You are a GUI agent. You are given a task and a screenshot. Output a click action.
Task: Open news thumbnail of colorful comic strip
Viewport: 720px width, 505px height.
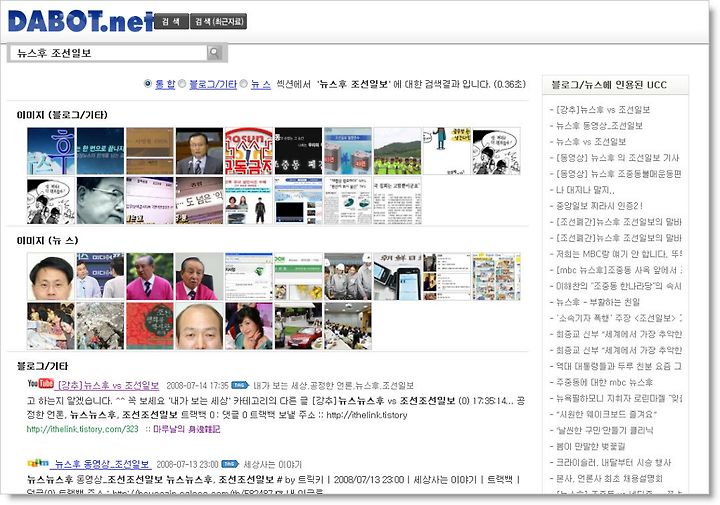coord(496,277)
